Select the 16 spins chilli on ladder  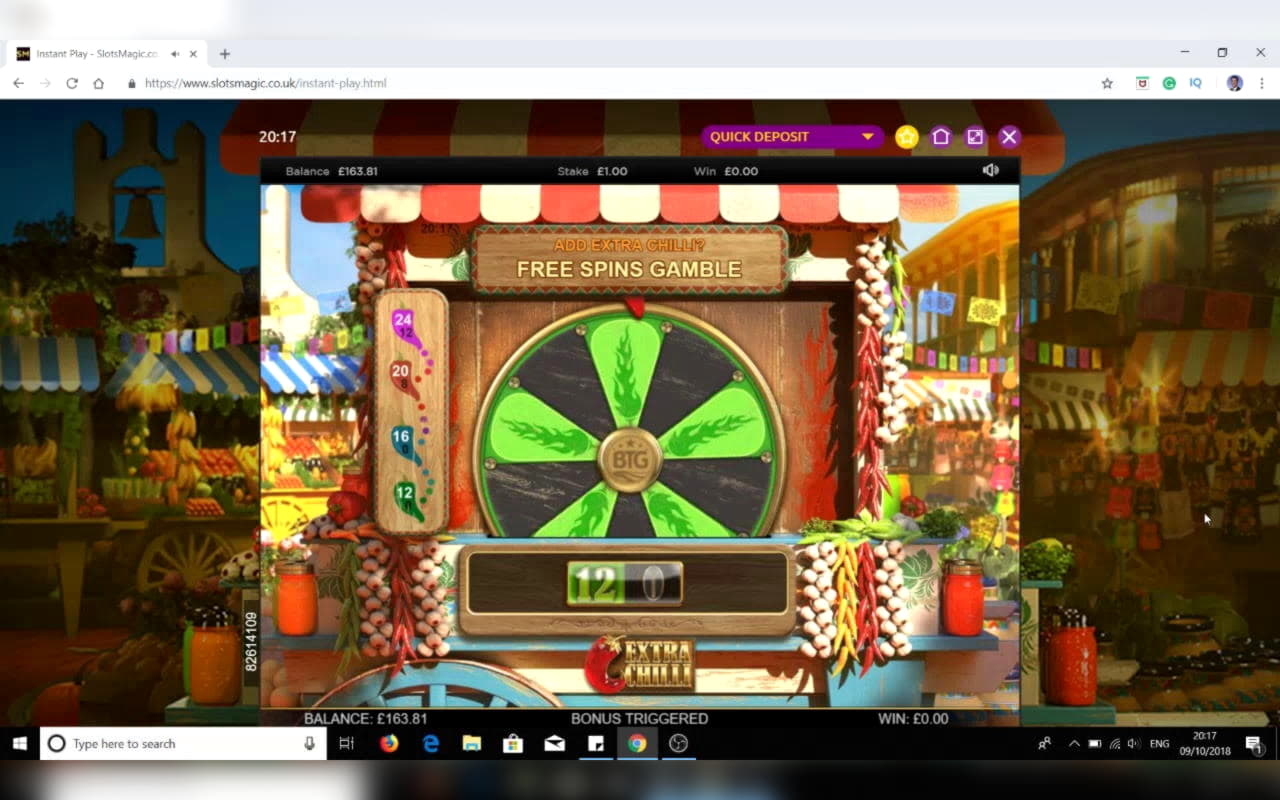(x=402, y=441)
